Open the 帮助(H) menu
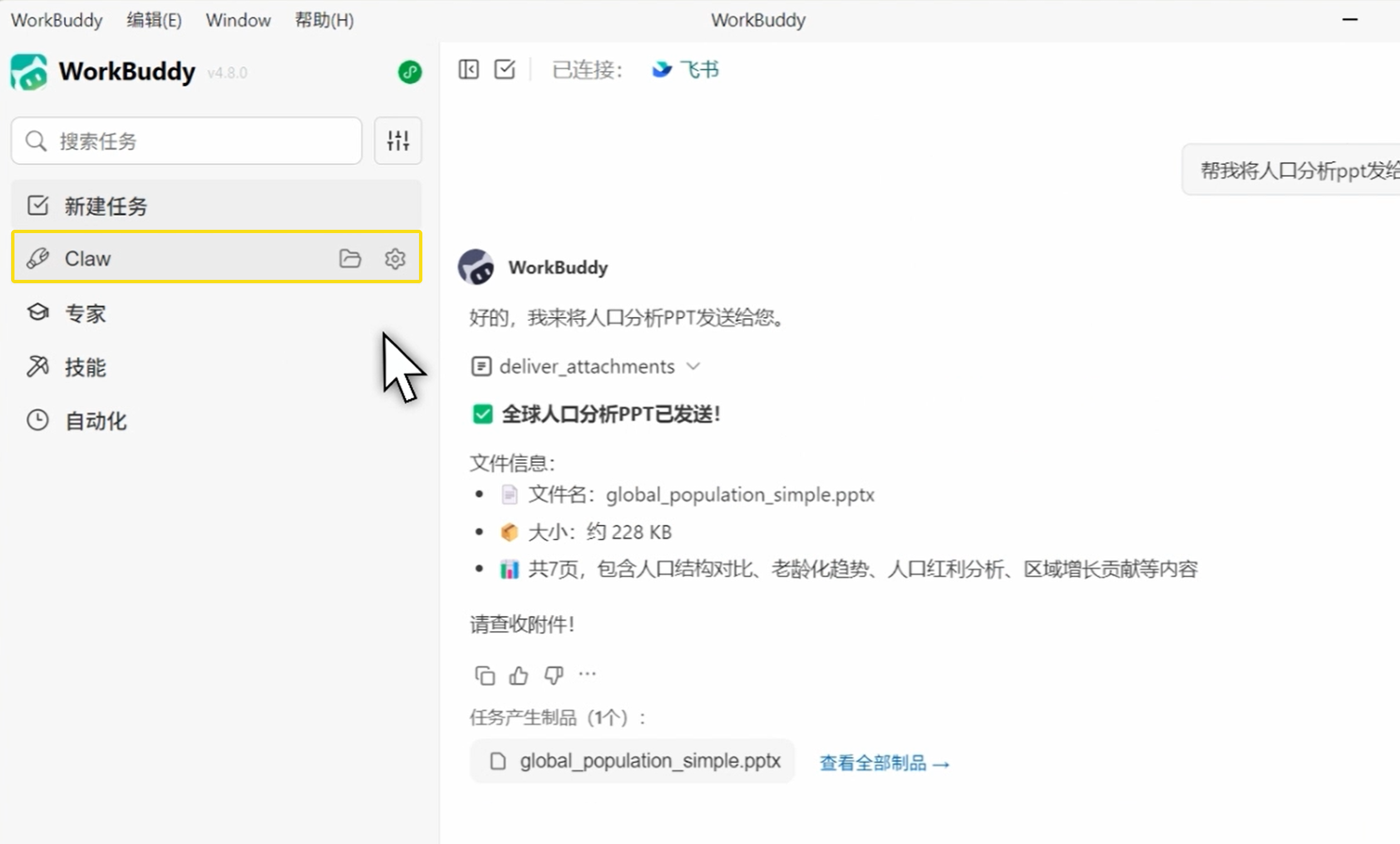Viewport: 1400px width, 844px height. coord(324,21)
